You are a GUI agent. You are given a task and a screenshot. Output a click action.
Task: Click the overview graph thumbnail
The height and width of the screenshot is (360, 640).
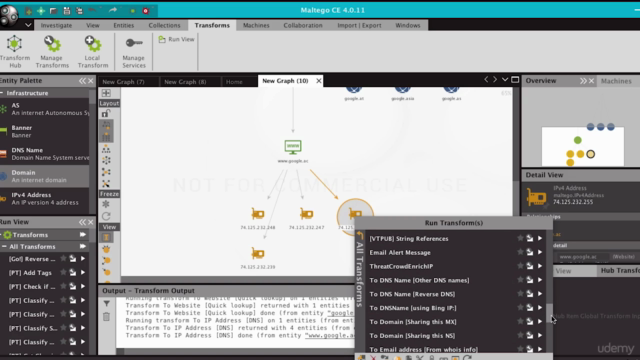click(582, 147)
